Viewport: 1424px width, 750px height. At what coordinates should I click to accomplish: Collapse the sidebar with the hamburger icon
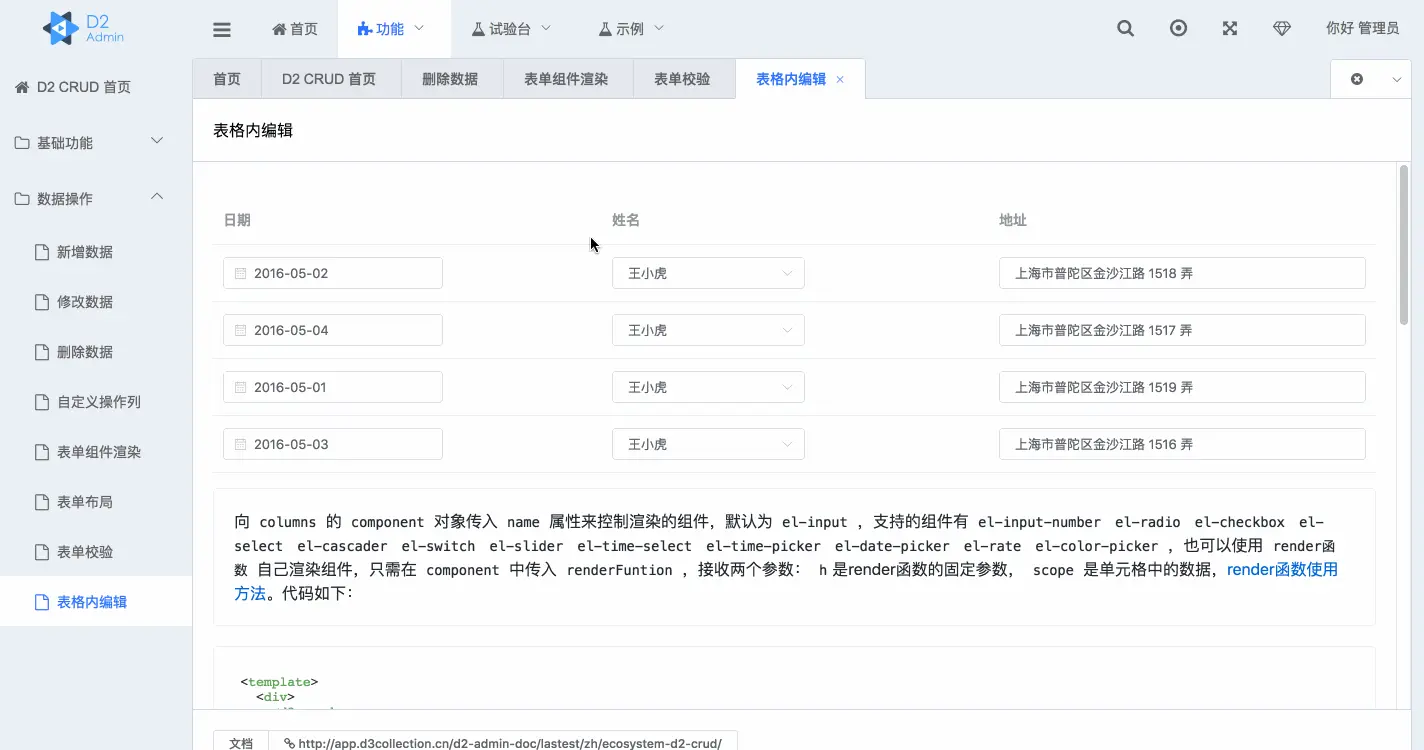221,29
